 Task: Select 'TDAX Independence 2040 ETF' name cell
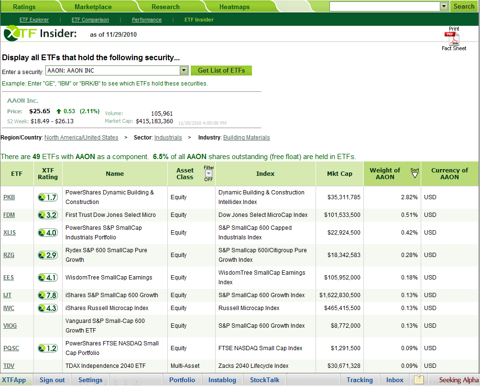(x=105, y=366)
